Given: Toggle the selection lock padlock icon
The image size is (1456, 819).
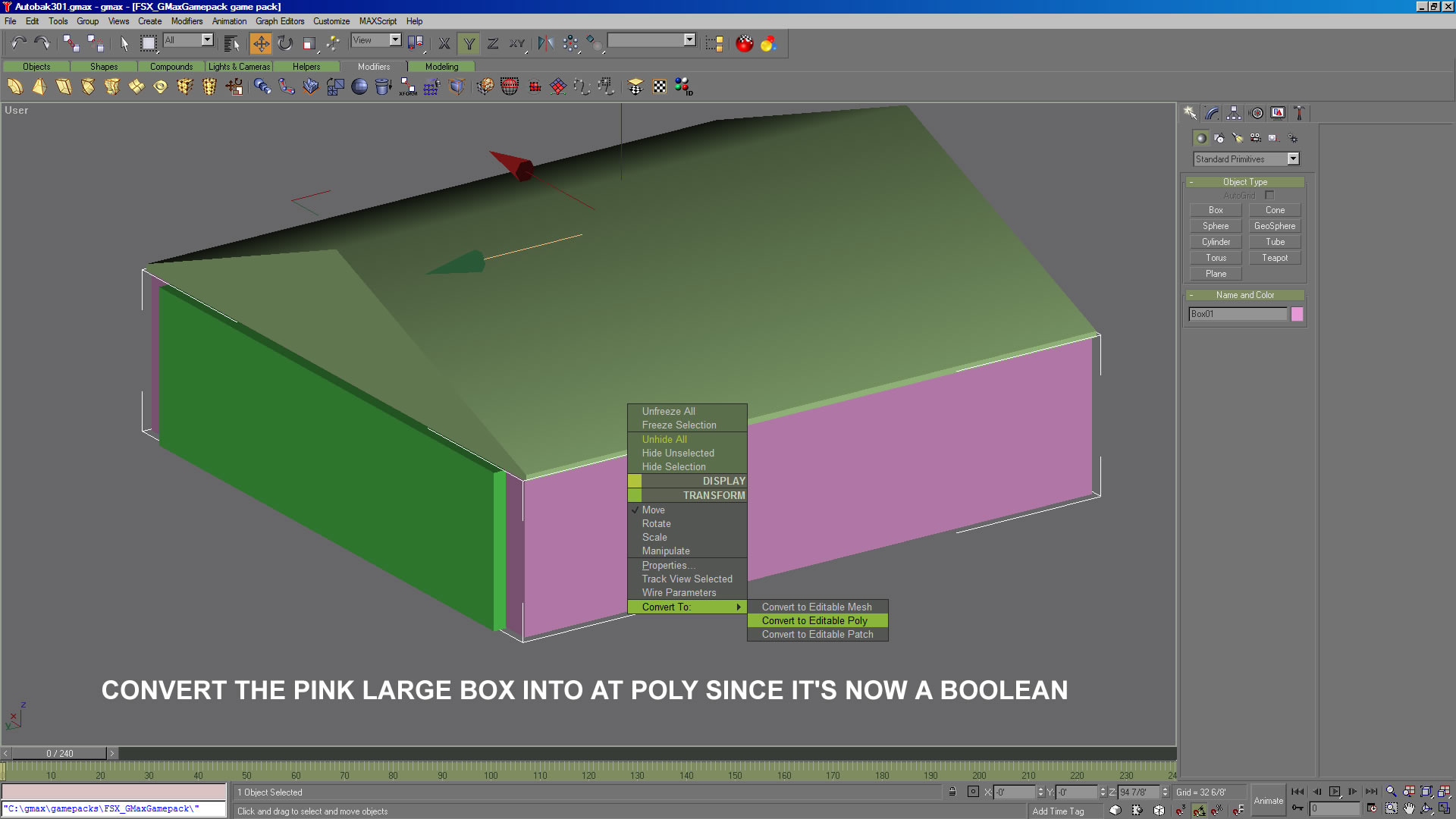Looking at the screenshot, I should pyautogui.click(x=952, y=792).
